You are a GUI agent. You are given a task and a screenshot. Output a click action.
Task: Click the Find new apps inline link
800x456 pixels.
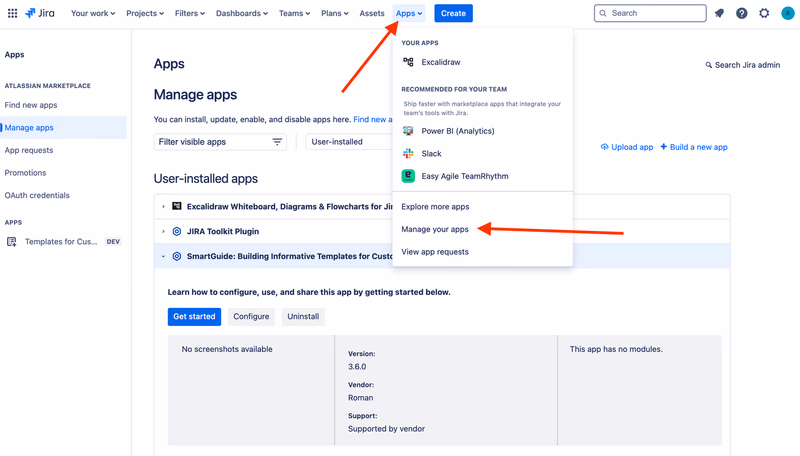point(373,119)
